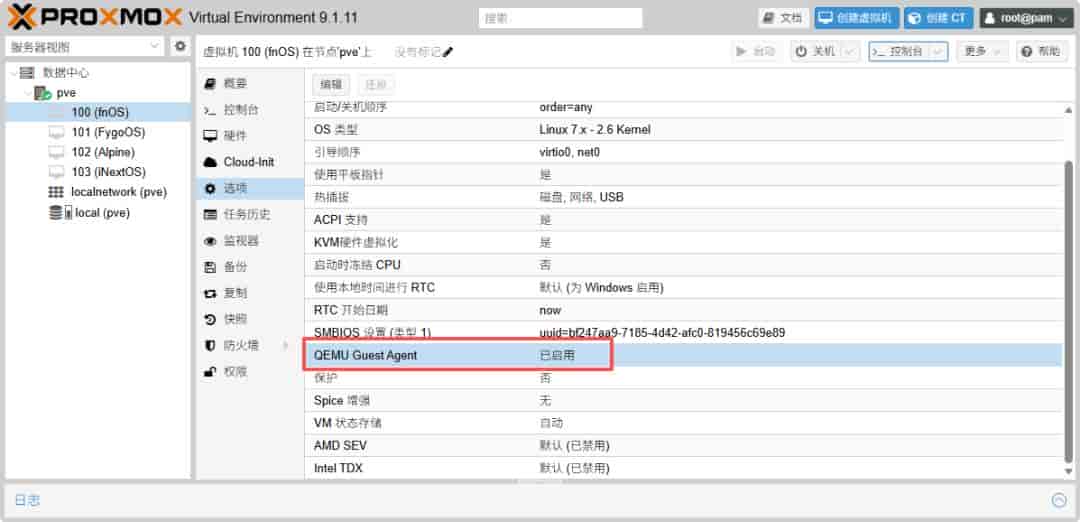Select the AMD SEV row
Screen dimensions: 1080x522
pyautogui.click(x=684, y=446)
